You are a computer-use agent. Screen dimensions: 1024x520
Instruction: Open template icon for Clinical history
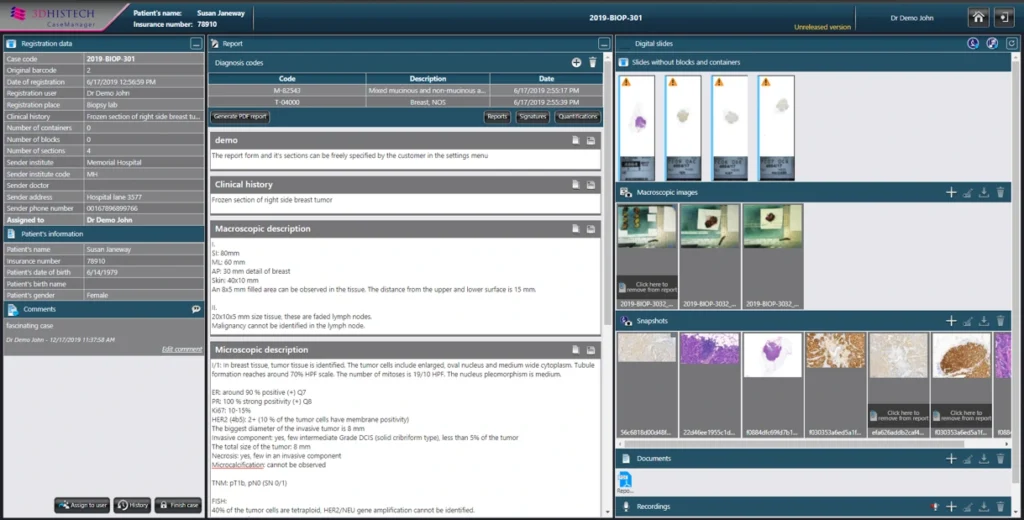575,185
